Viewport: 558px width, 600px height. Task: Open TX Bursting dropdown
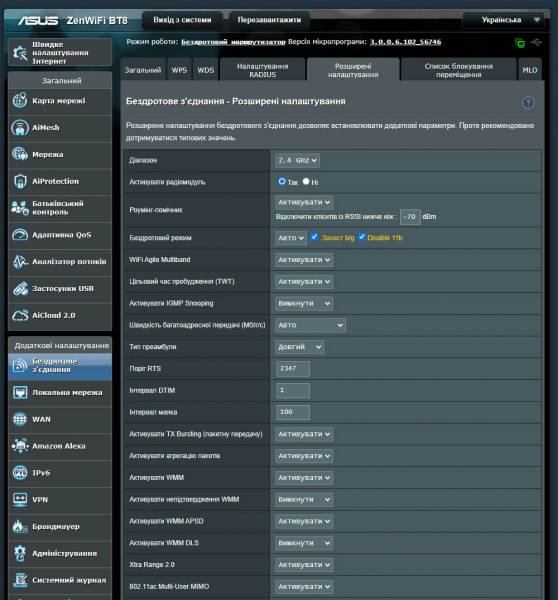304,434
